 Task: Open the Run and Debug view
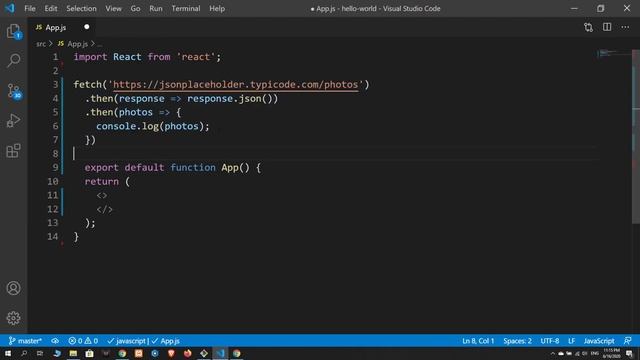click(13, 120)
